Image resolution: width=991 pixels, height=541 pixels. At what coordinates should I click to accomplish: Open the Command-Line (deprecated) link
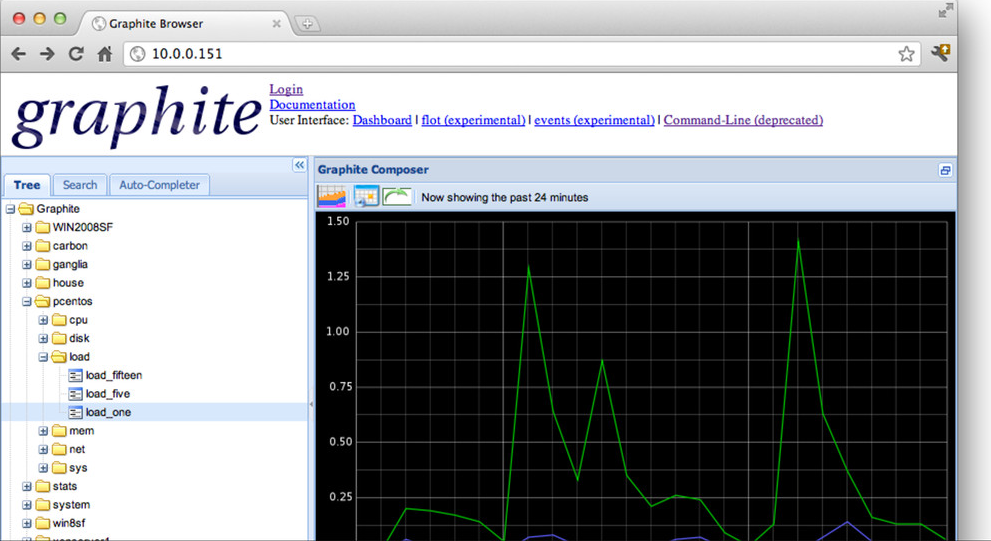pos(743,120)
